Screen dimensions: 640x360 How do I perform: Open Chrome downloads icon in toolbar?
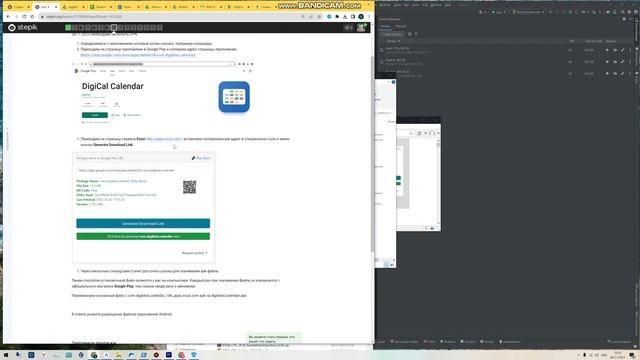pos(345,17)
